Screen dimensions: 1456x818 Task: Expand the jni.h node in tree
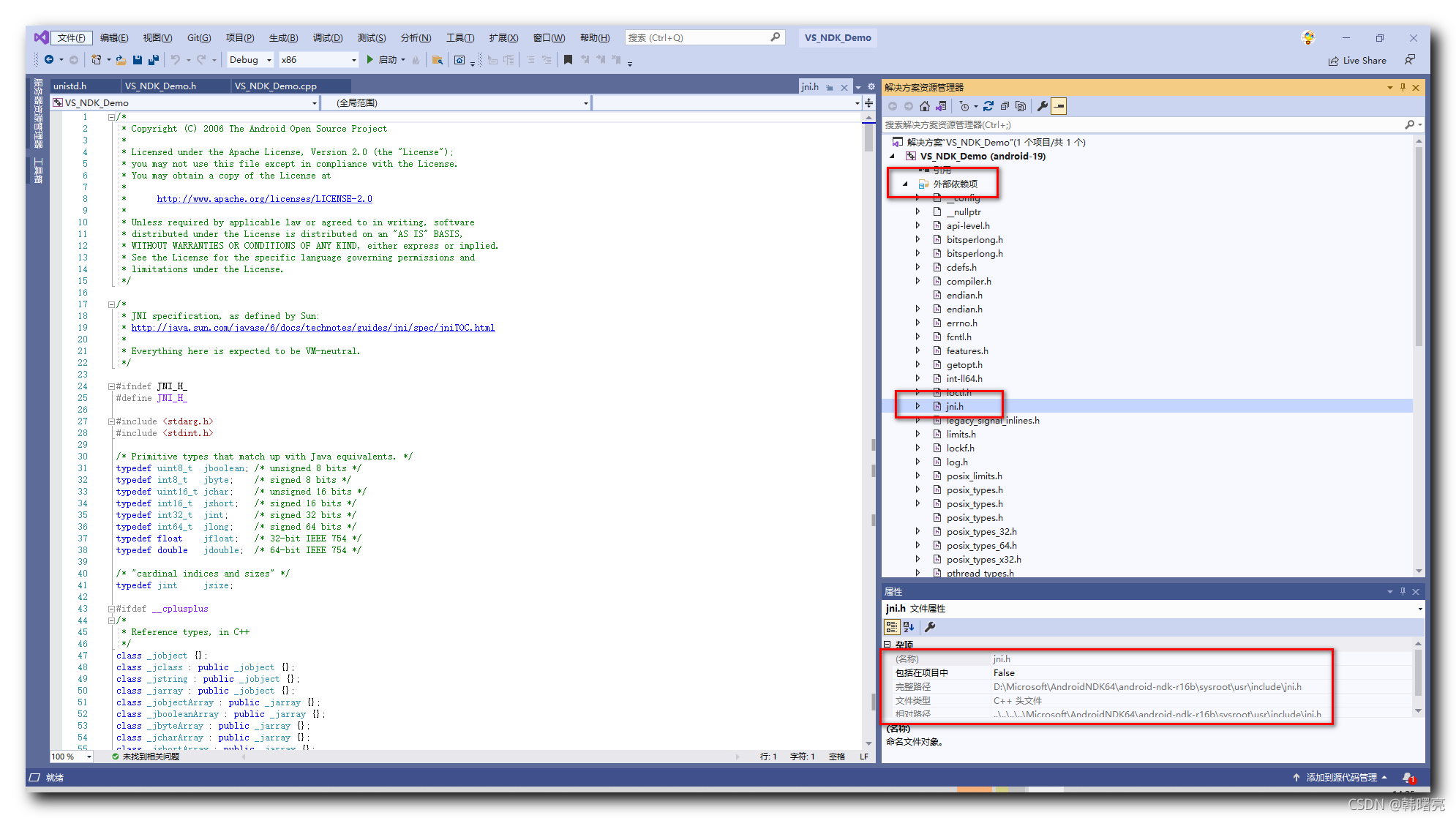point(917,406)
